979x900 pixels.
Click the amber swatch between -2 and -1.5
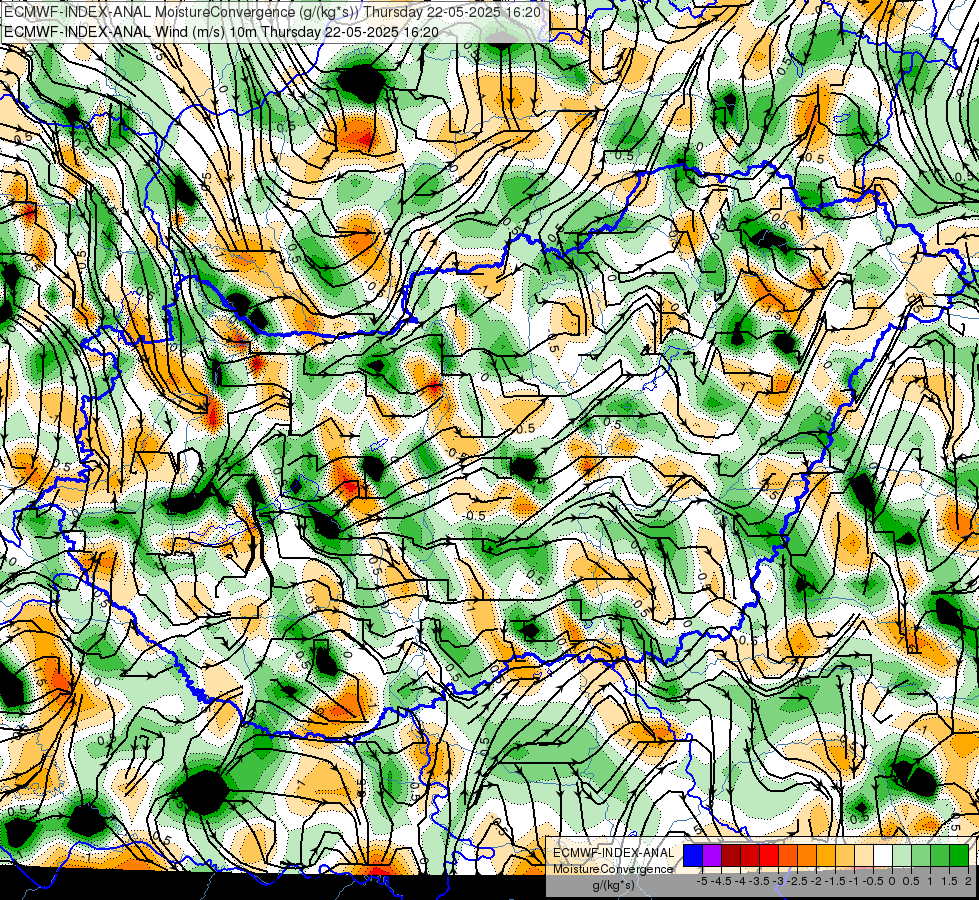pos(825,855)
